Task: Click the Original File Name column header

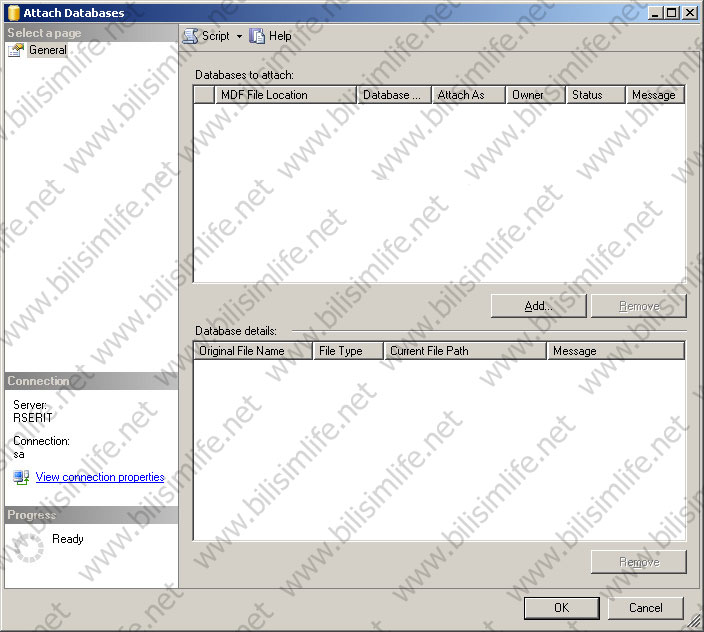Action: click(253, 351)
